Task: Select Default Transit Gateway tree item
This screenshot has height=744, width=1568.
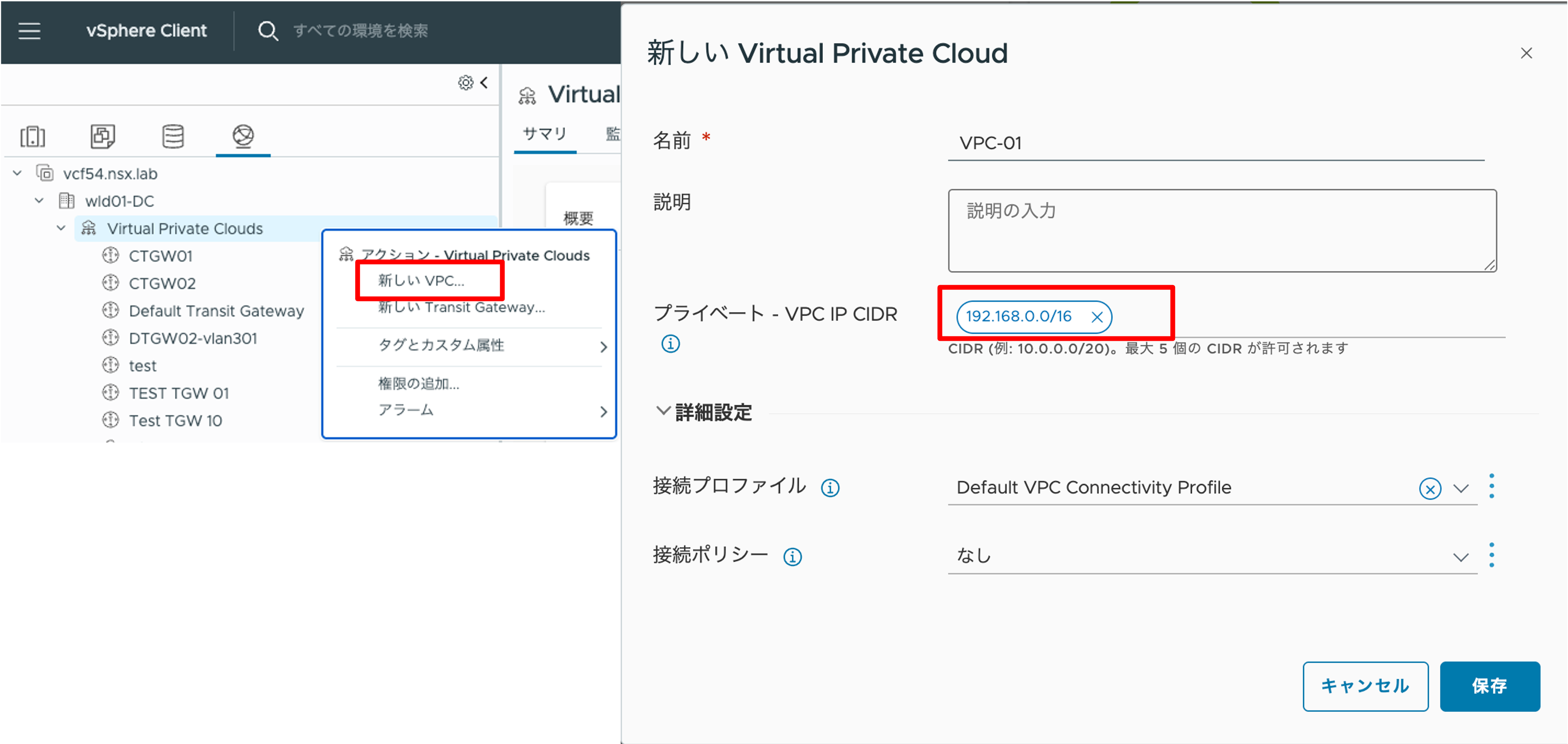Action: (216, 311)
